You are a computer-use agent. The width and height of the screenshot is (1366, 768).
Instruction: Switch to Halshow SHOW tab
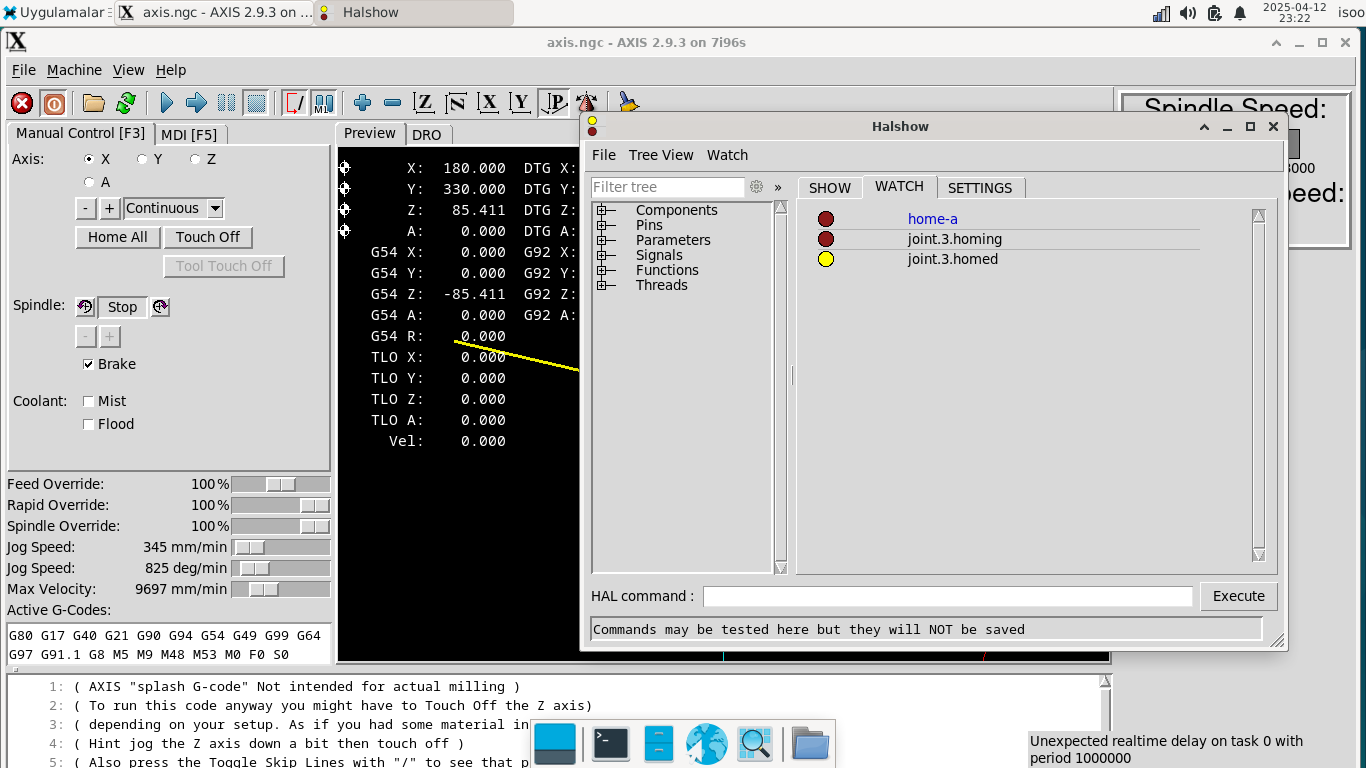[830, 188]
